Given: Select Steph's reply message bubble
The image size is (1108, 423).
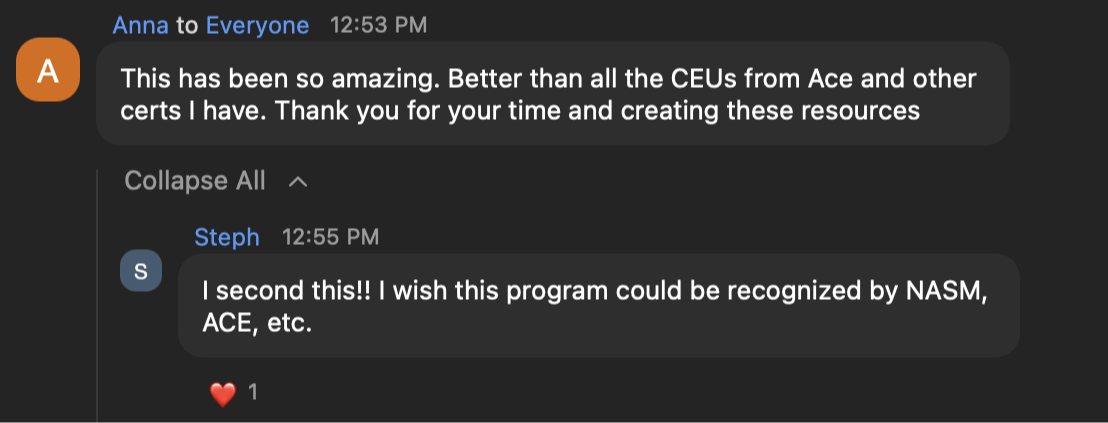Looking at the screenshot, I should click(598, 306).
